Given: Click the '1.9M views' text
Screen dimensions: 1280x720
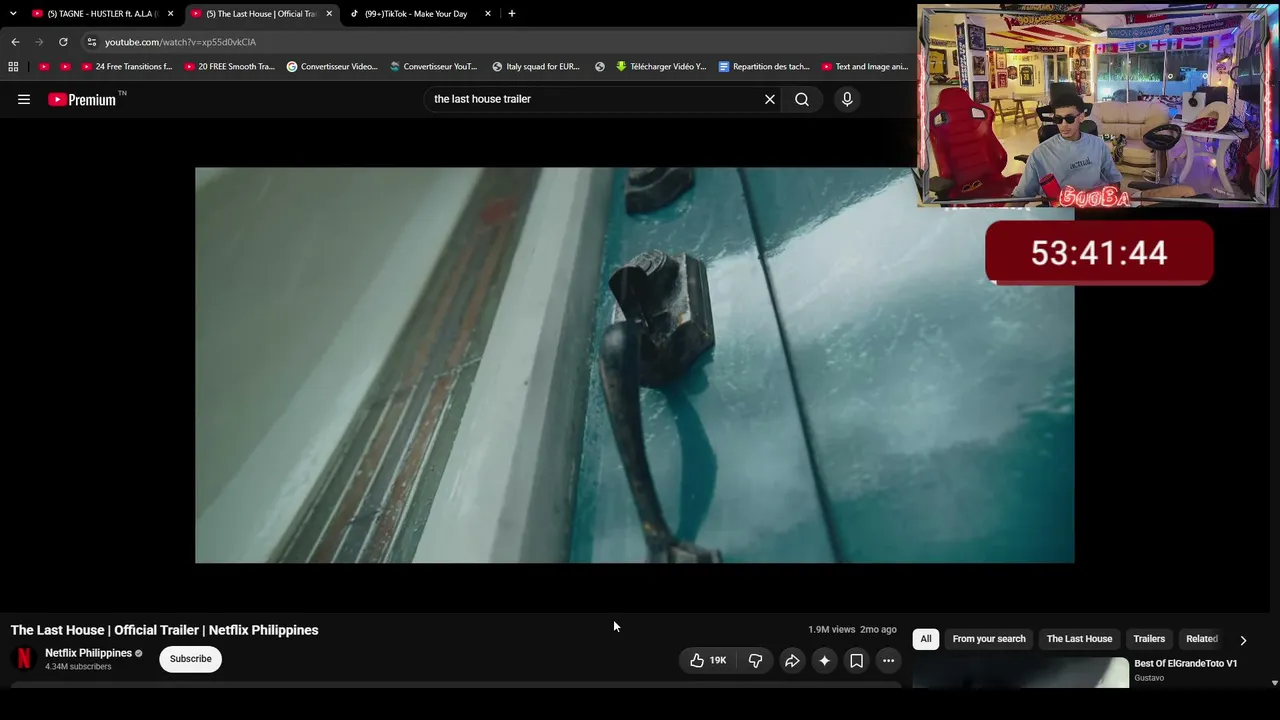Looking at the screenshot, I should (x=832, y=630).
